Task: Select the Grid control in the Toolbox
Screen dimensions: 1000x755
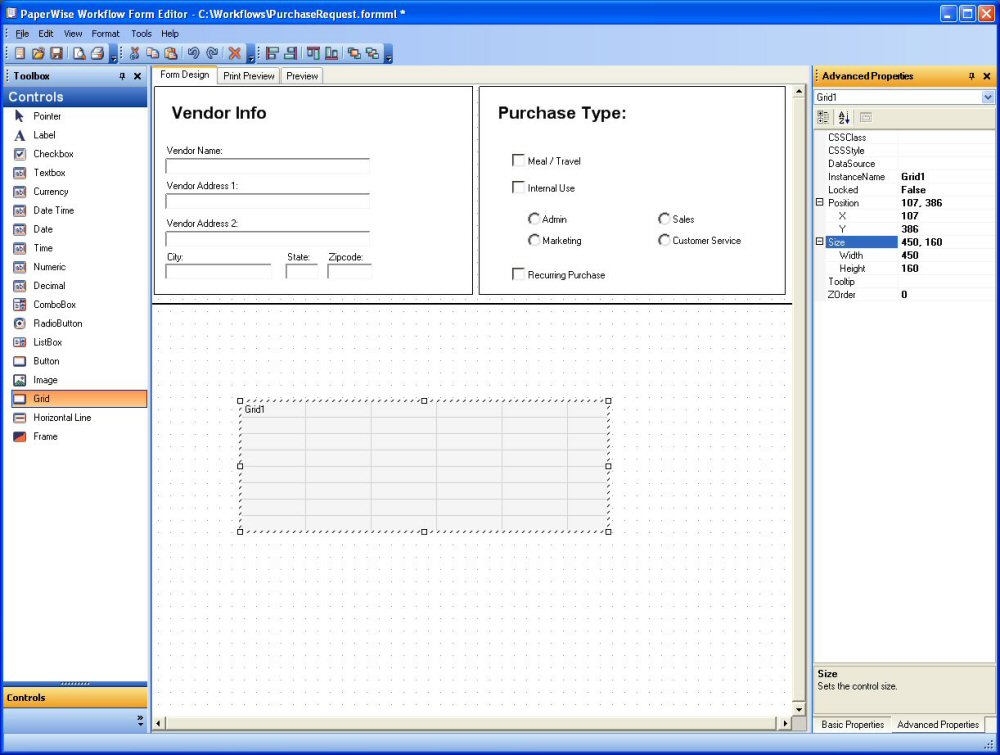Action: click(x=75, y=399)
